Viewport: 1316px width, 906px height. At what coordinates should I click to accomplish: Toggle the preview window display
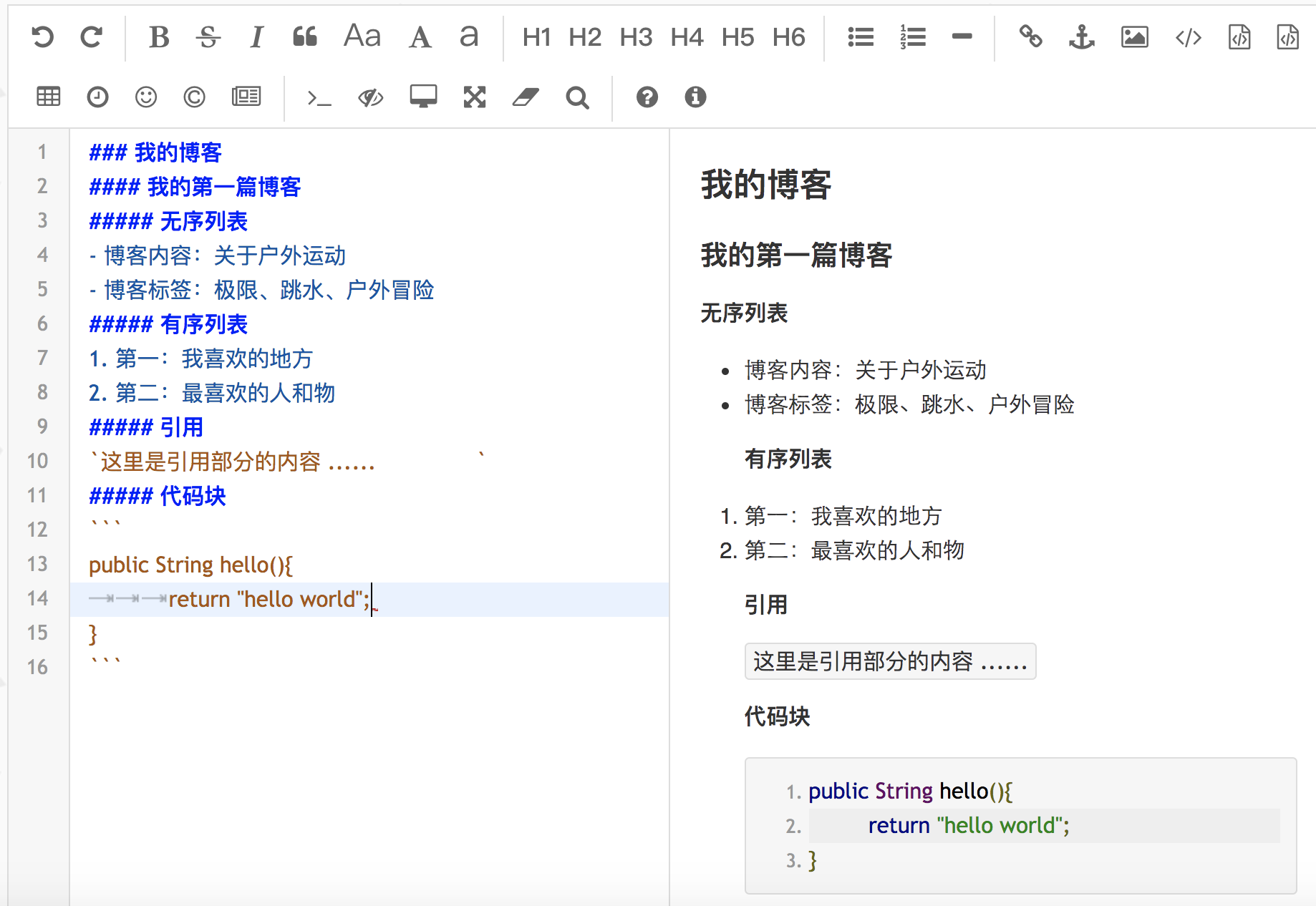point(422,97)
